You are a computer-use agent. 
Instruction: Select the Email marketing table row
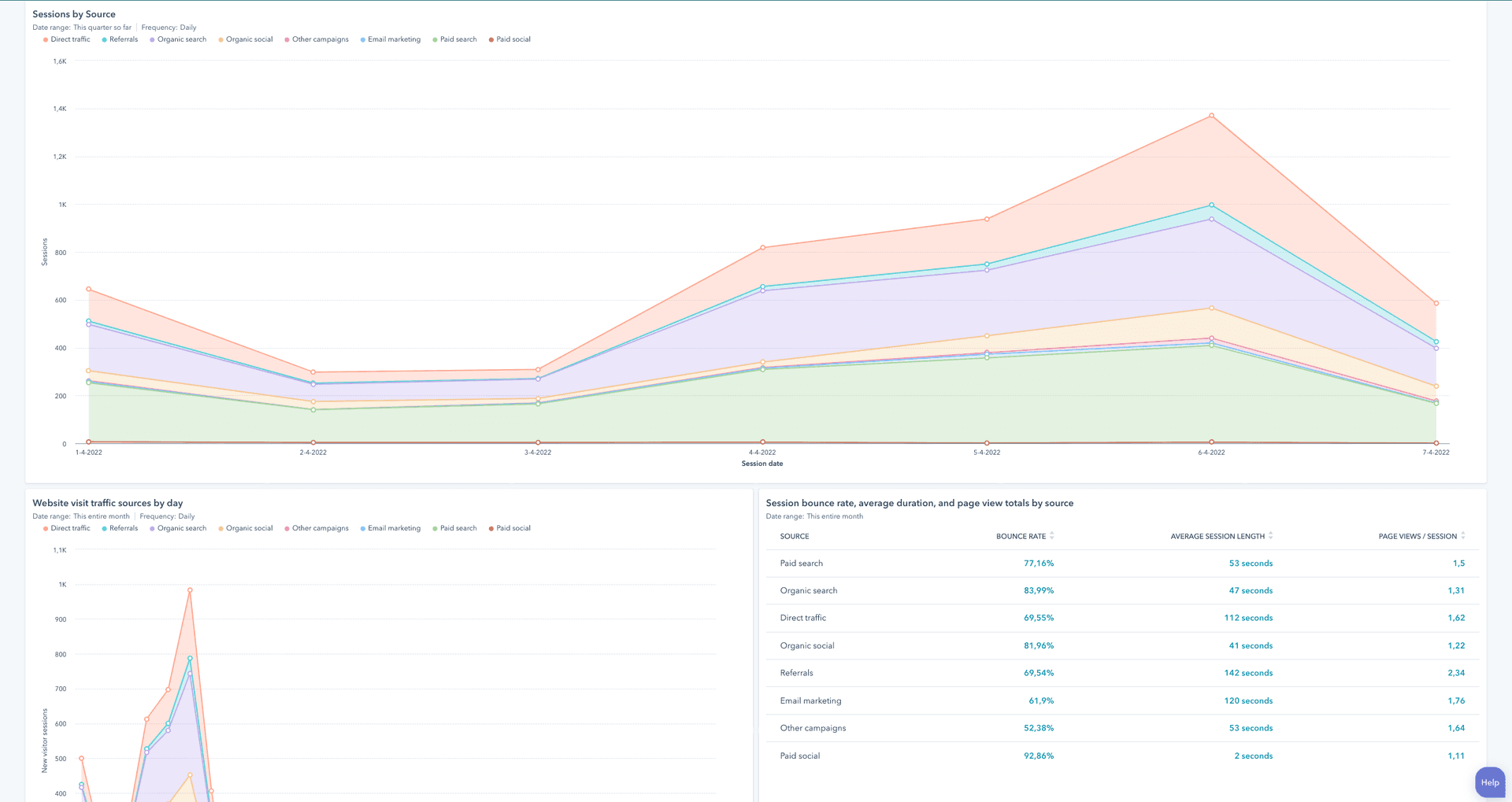1123,701
